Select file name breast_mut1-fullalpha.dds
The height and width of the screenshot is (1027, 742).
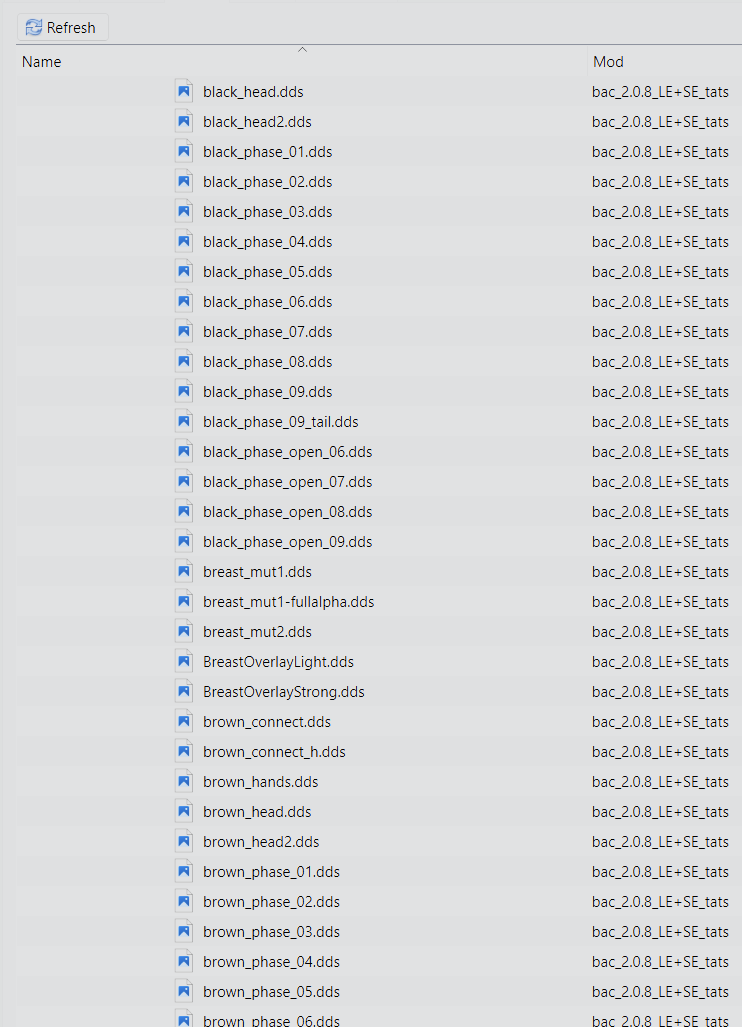[289, 602]
